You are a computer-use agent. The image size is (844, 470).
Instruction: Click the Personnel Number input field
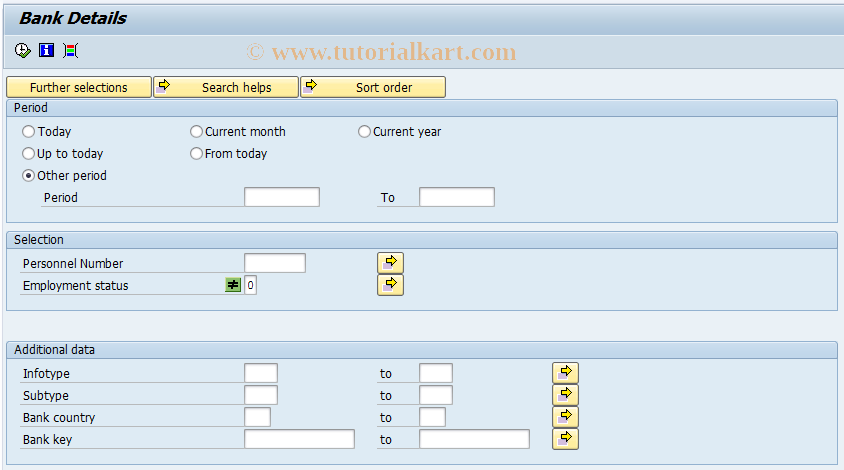point(275,263)
